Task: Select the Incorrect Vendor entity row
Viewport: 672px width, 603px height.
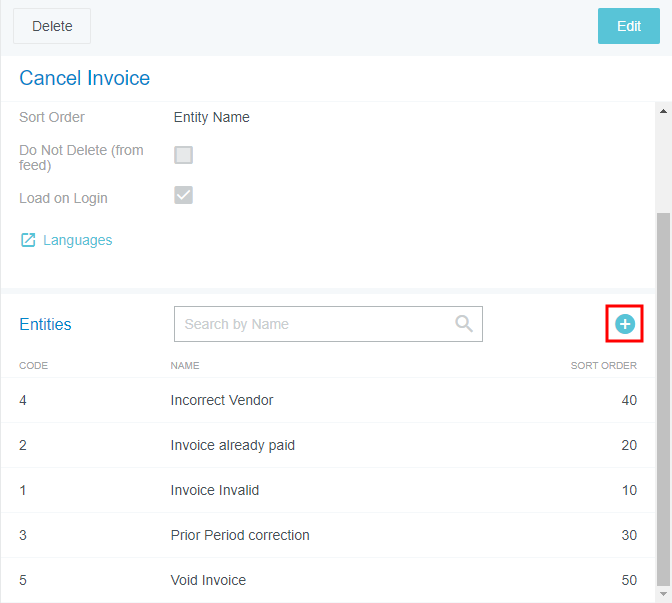Action: tap(222, 400)
